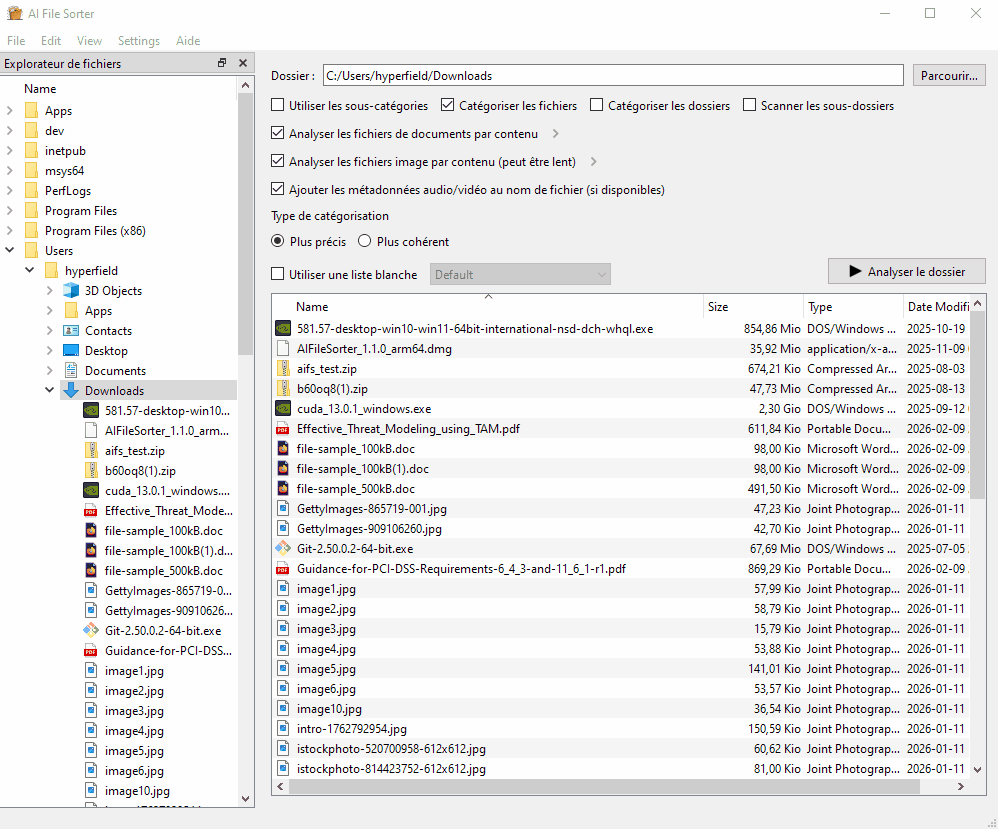Screen dimensions: 998x829
Task: Enable the Utiliser les sous-catégories checkbox
Action: pyautogui.click(x=278, y=105)
